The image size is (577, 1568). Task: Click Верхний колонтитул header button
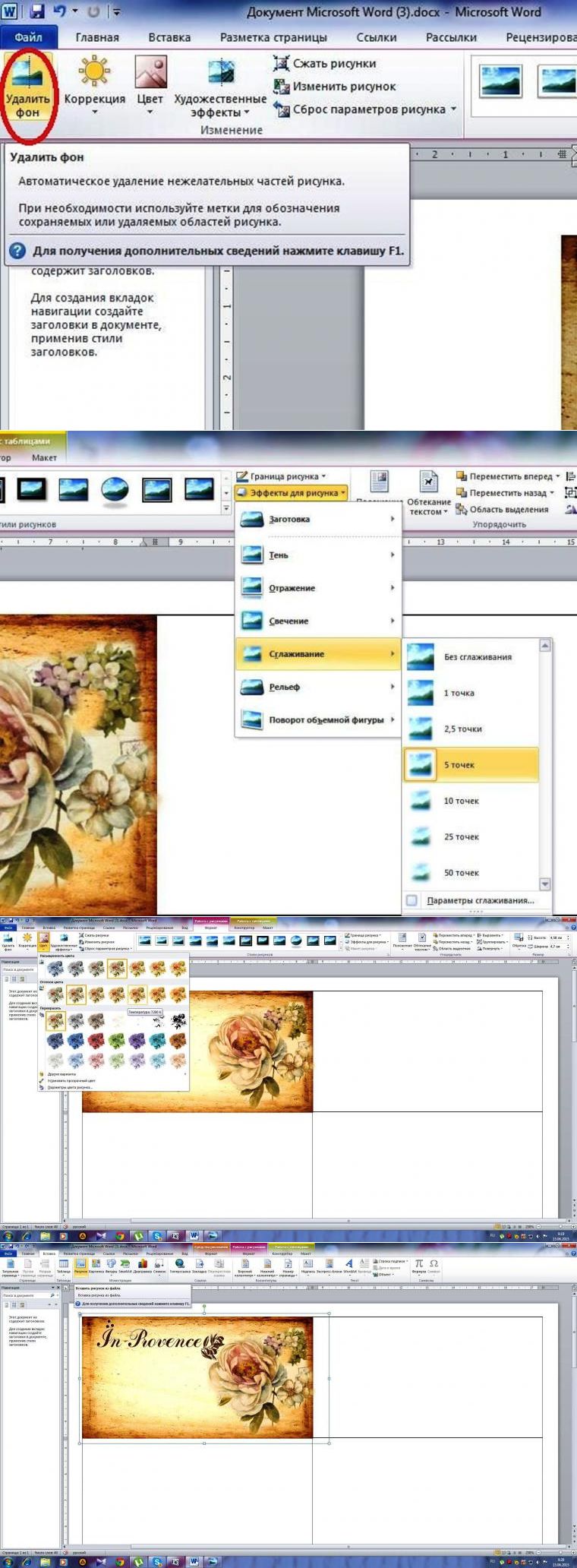click(244, 1269)
